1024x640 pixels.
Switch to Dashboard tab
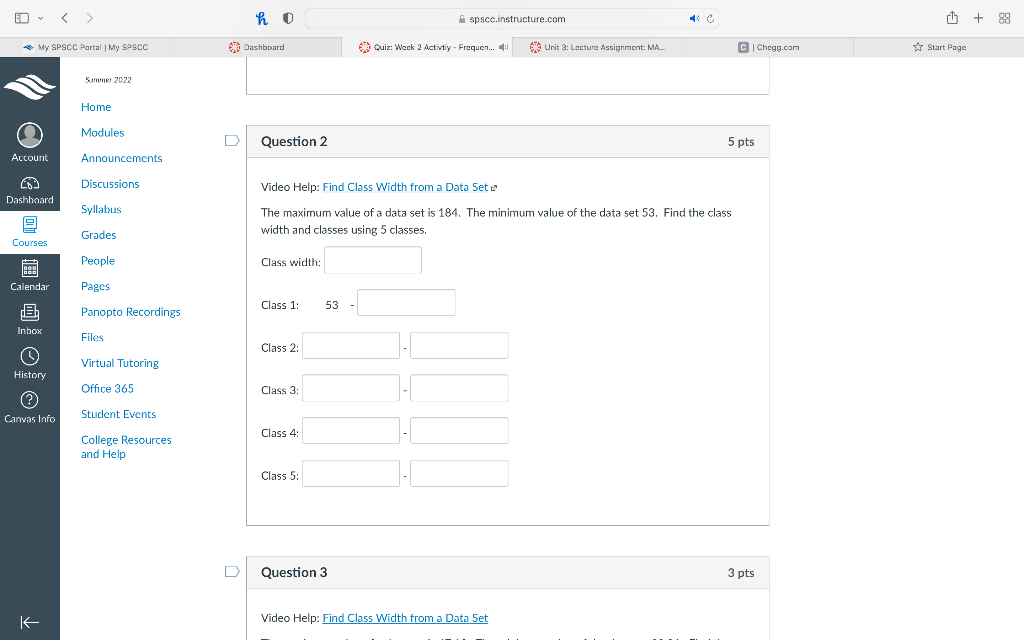point(257,47)
